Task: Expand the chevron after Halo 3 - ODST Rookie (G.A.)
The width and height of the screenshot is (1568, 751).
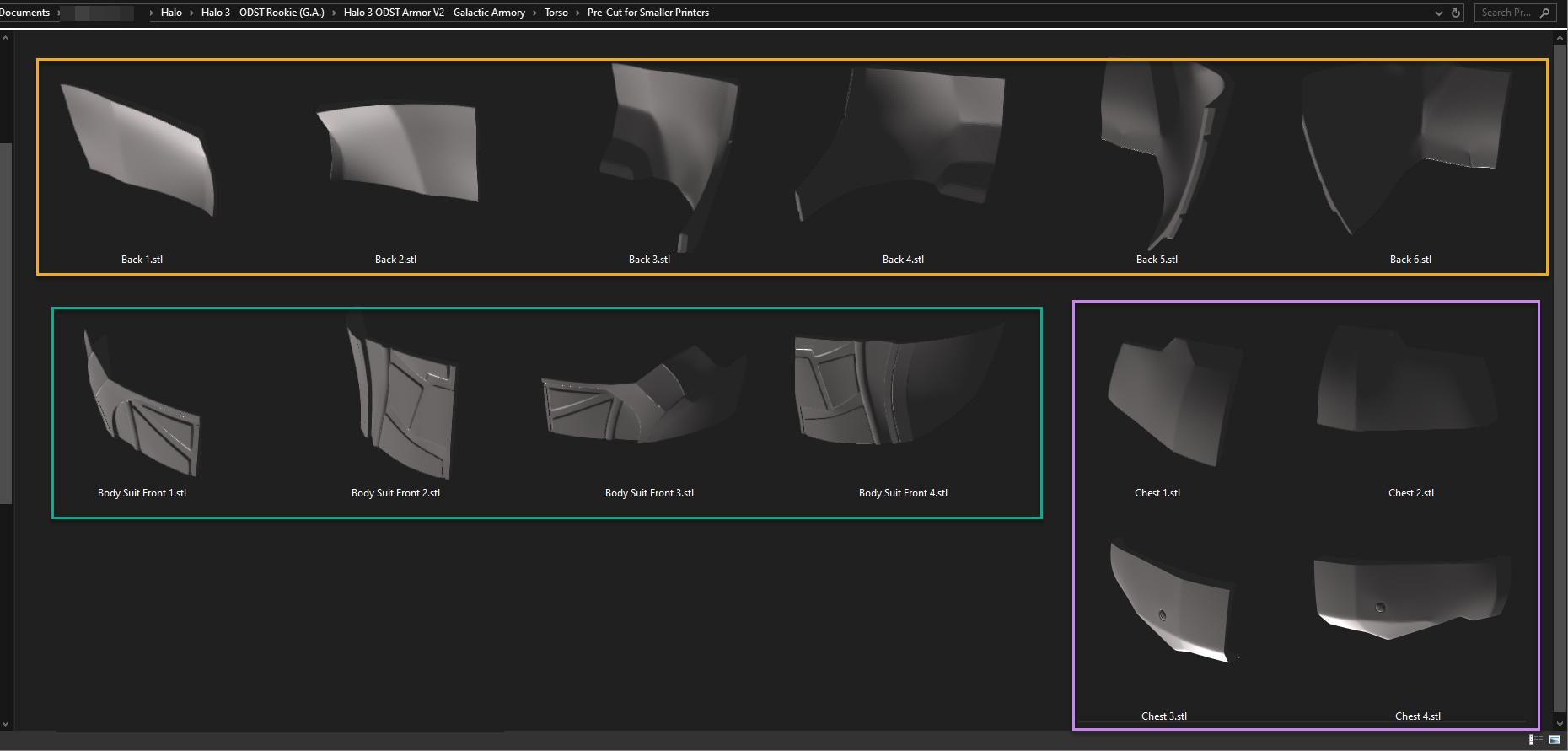Action: point(334,13)
